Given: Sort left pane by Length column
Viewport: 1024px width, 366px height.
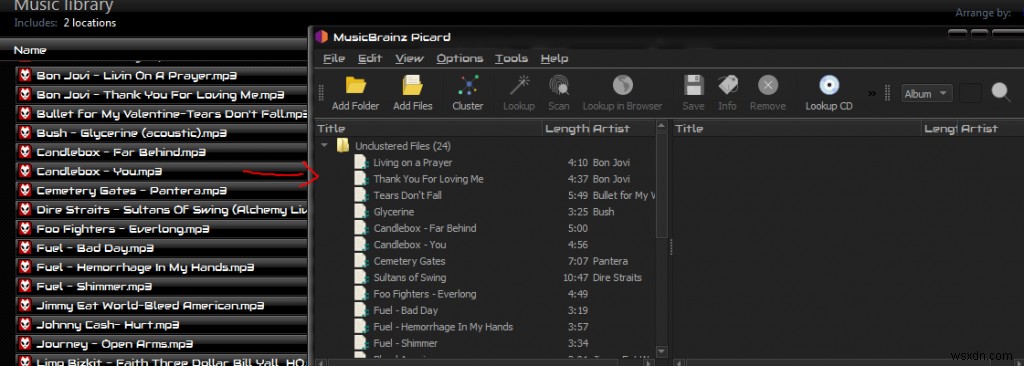Looking at the screenshot, I should [566, 129].
